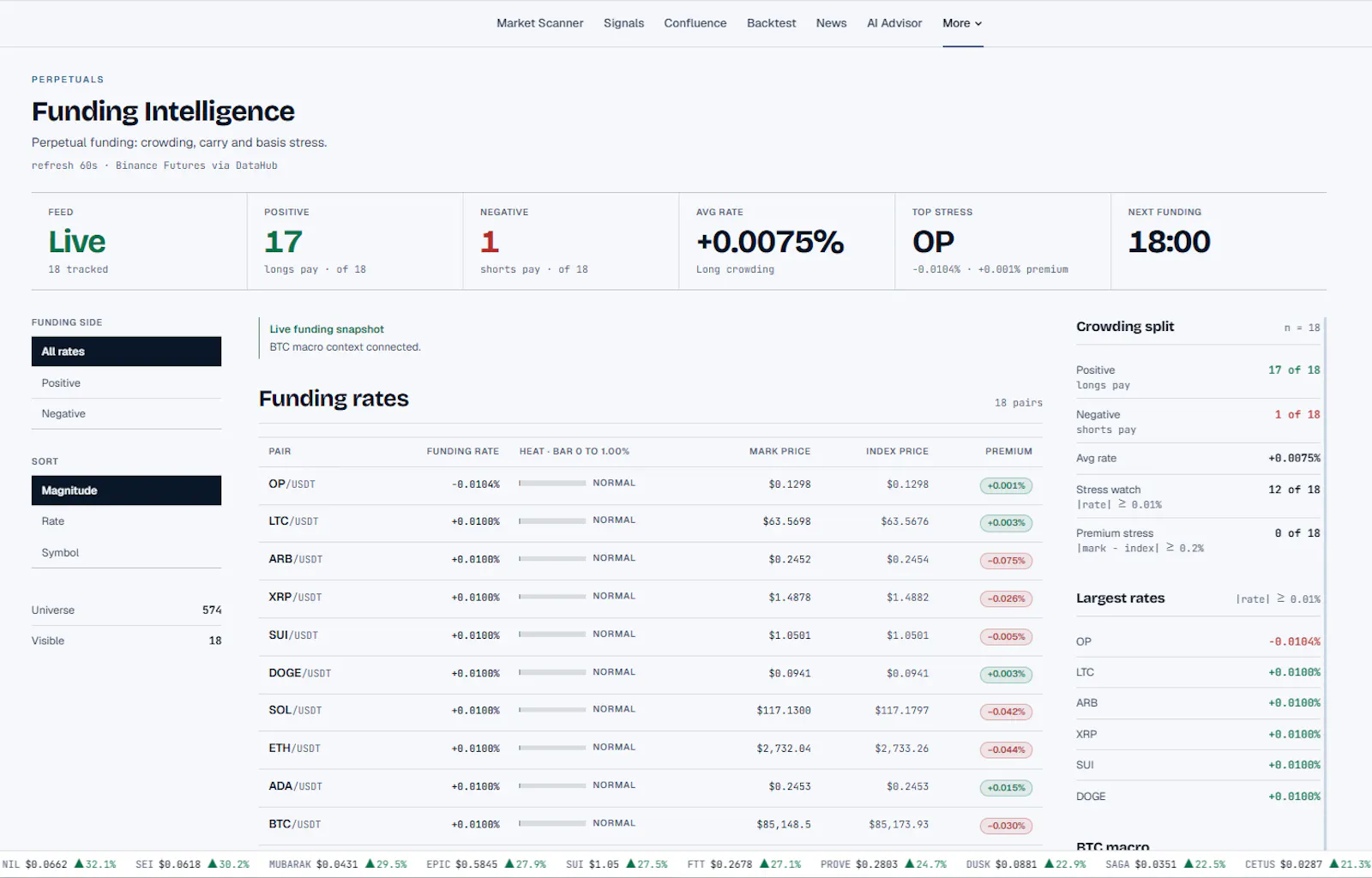Image resolution: width=1372 pixels, height=878 pixels.
Task: Click the +0.001% premium badge for OP
Action: point(1006,485)
